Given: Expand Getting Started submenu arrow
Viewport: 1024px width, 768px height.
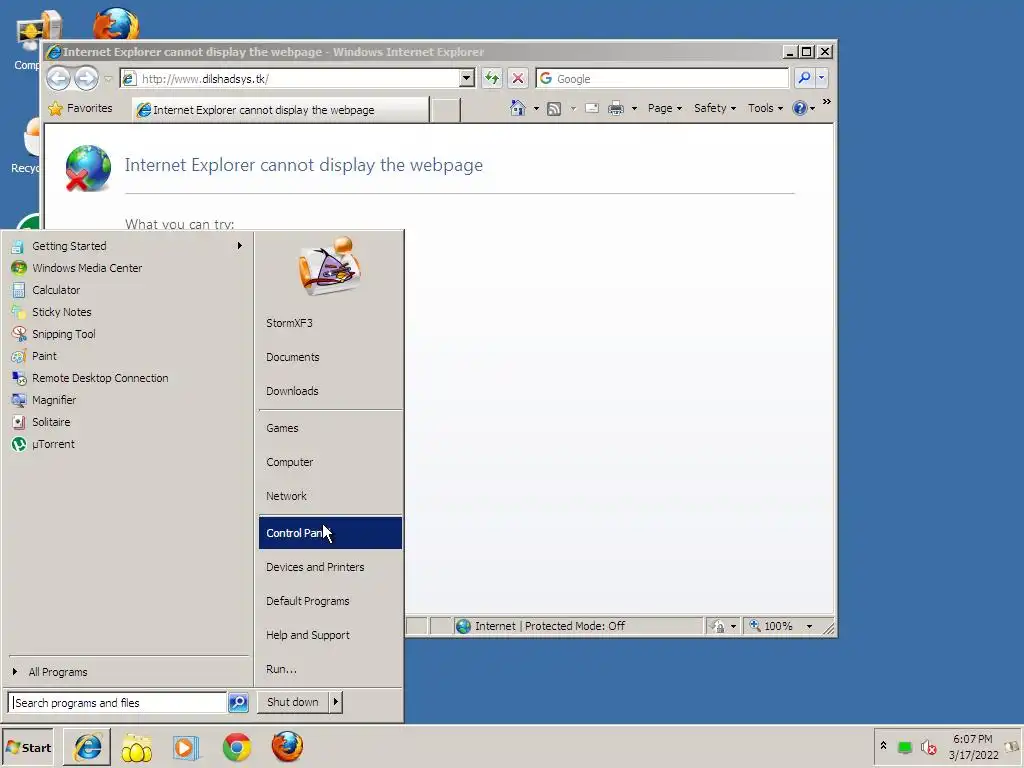Looking at the screenshot, I should (x=240, y=246).
